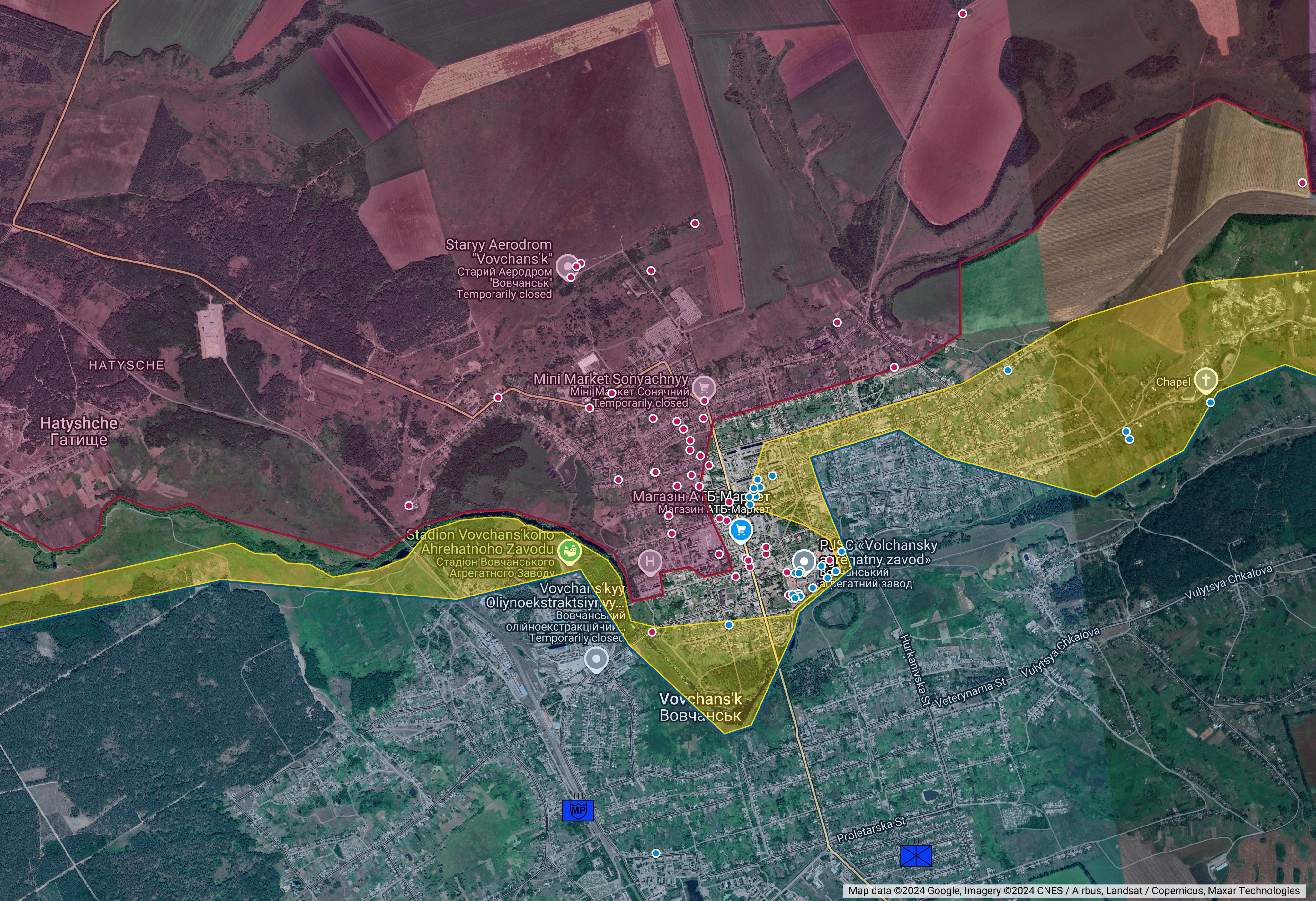The image size is (1316, 901).
Task: Click the blue dot beside Chapel label
Action: coord(1210,402)
